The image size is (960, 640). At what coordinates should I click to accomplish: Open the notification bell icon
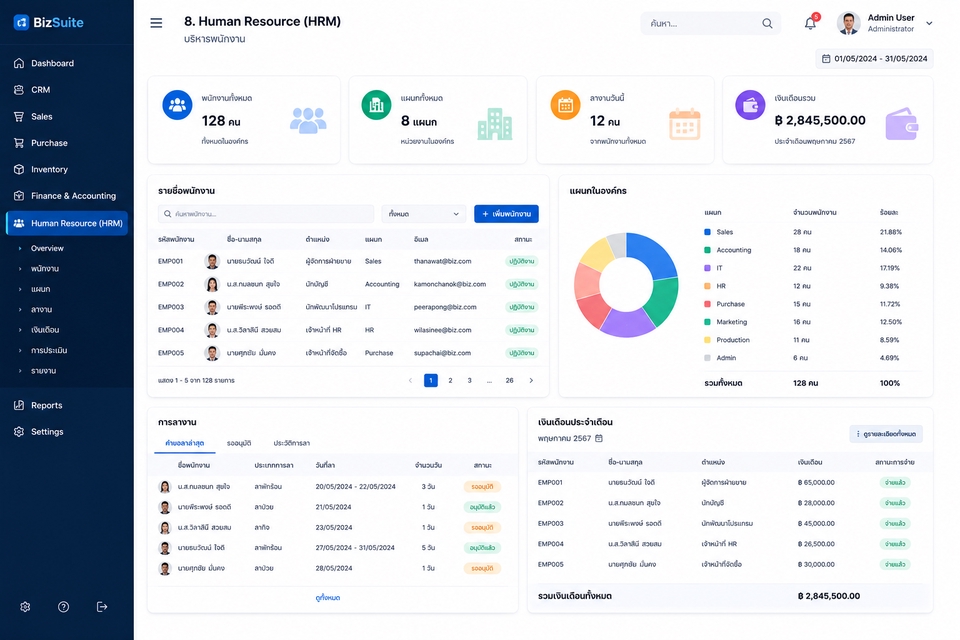[810, 23]
